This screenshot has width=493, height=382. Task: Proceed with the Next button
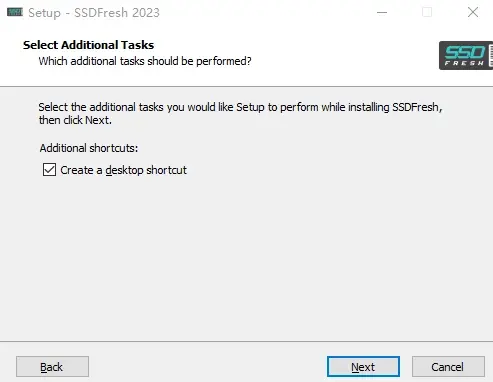[363, 367]
